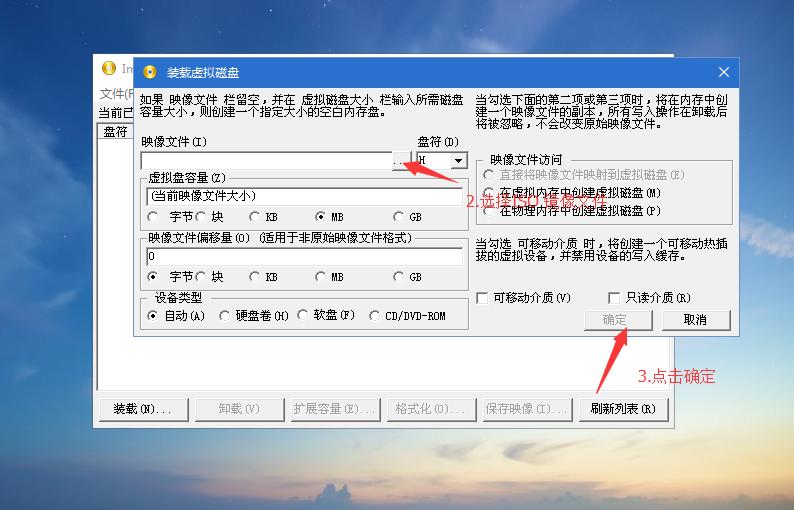Click the 取消 button
Viewport: 794px width, 510px height.
(x=696, y=320)
